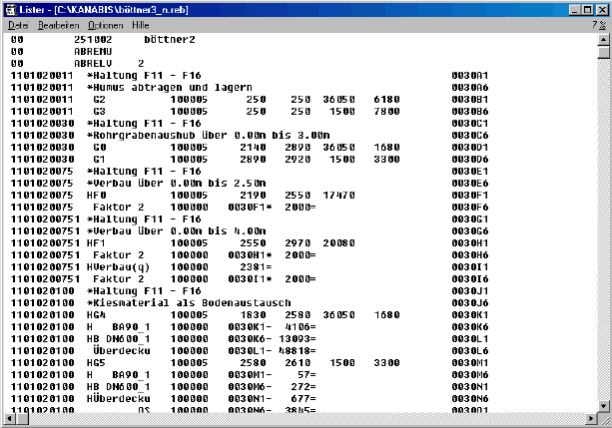Click the 'ABRENU' line
The image size is (612, 428).
93,52
